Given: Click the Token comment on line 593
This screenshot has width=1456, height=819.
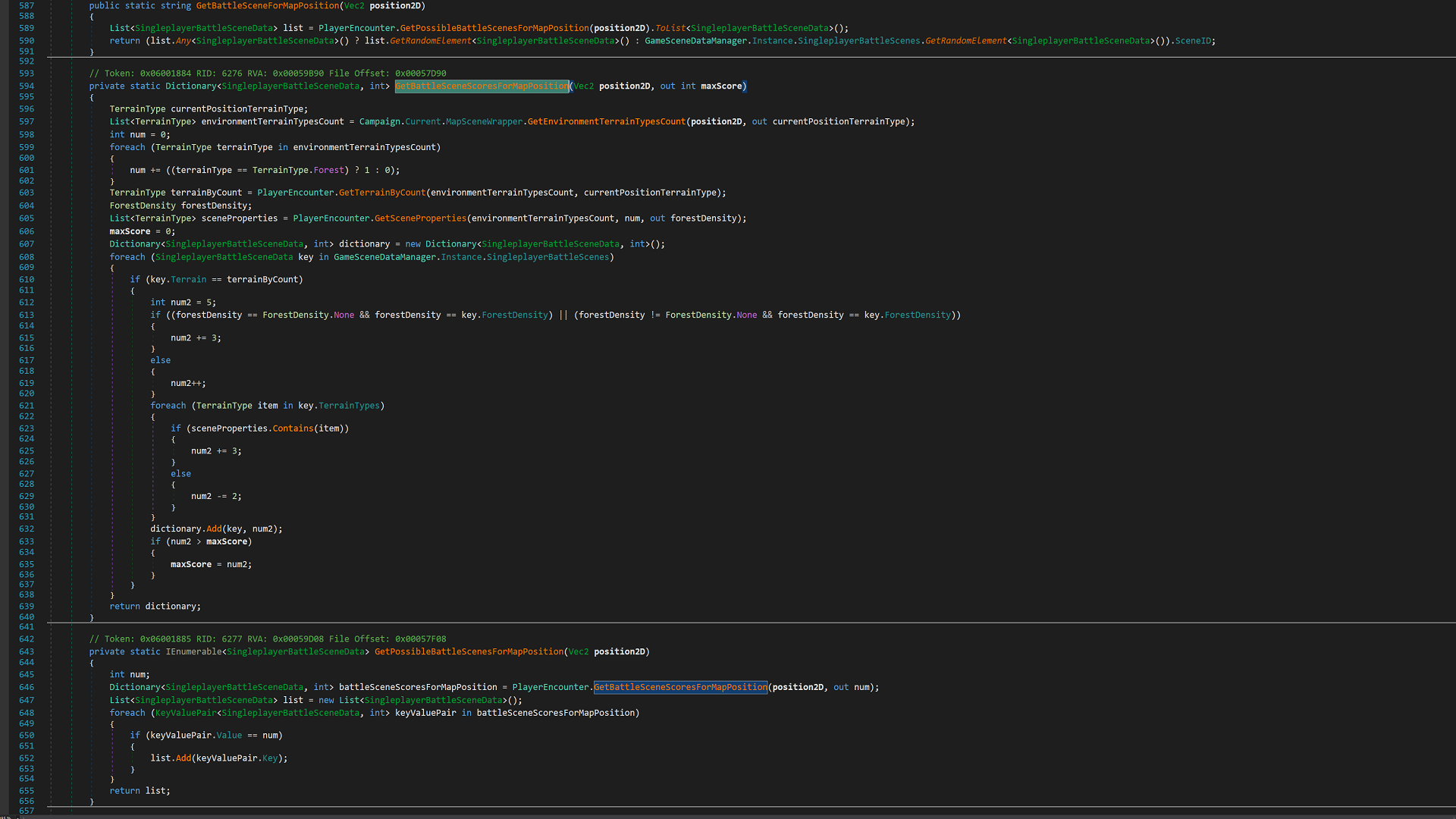Looking at the screenshot, I should [267, 74].
